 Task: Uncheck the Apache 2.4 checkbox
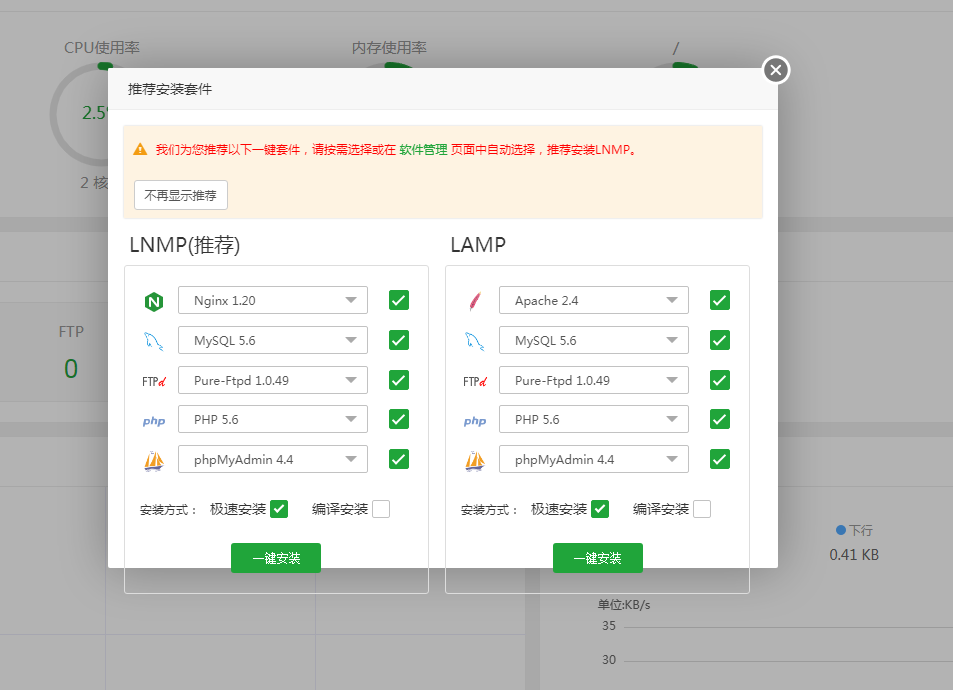(x=720, y=300)
